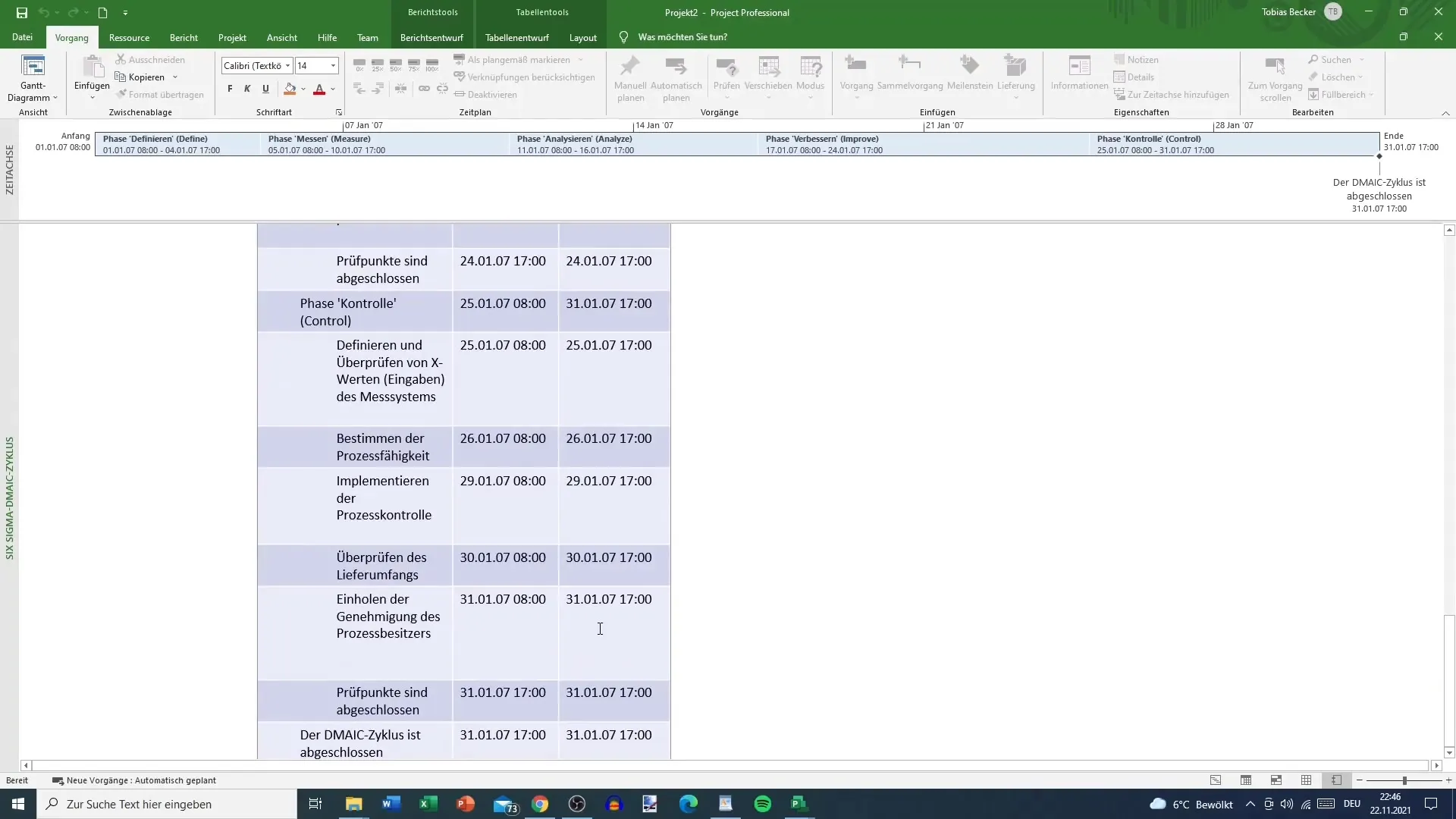Click the link tasks chain icon
Viewport: 1456px width, 819px height.
pyautogui.click(x=424, y=89)
